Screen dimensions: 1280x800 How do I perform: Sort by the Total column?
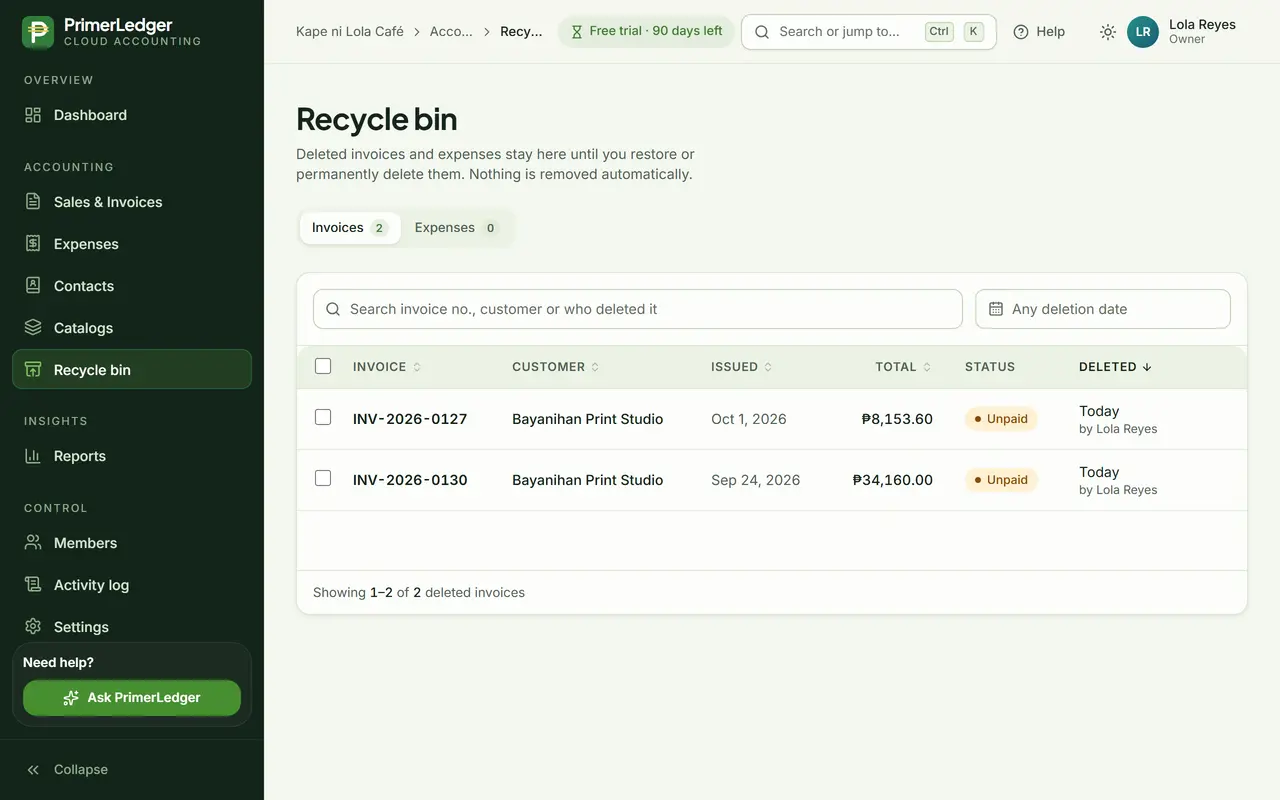[903, 367]
